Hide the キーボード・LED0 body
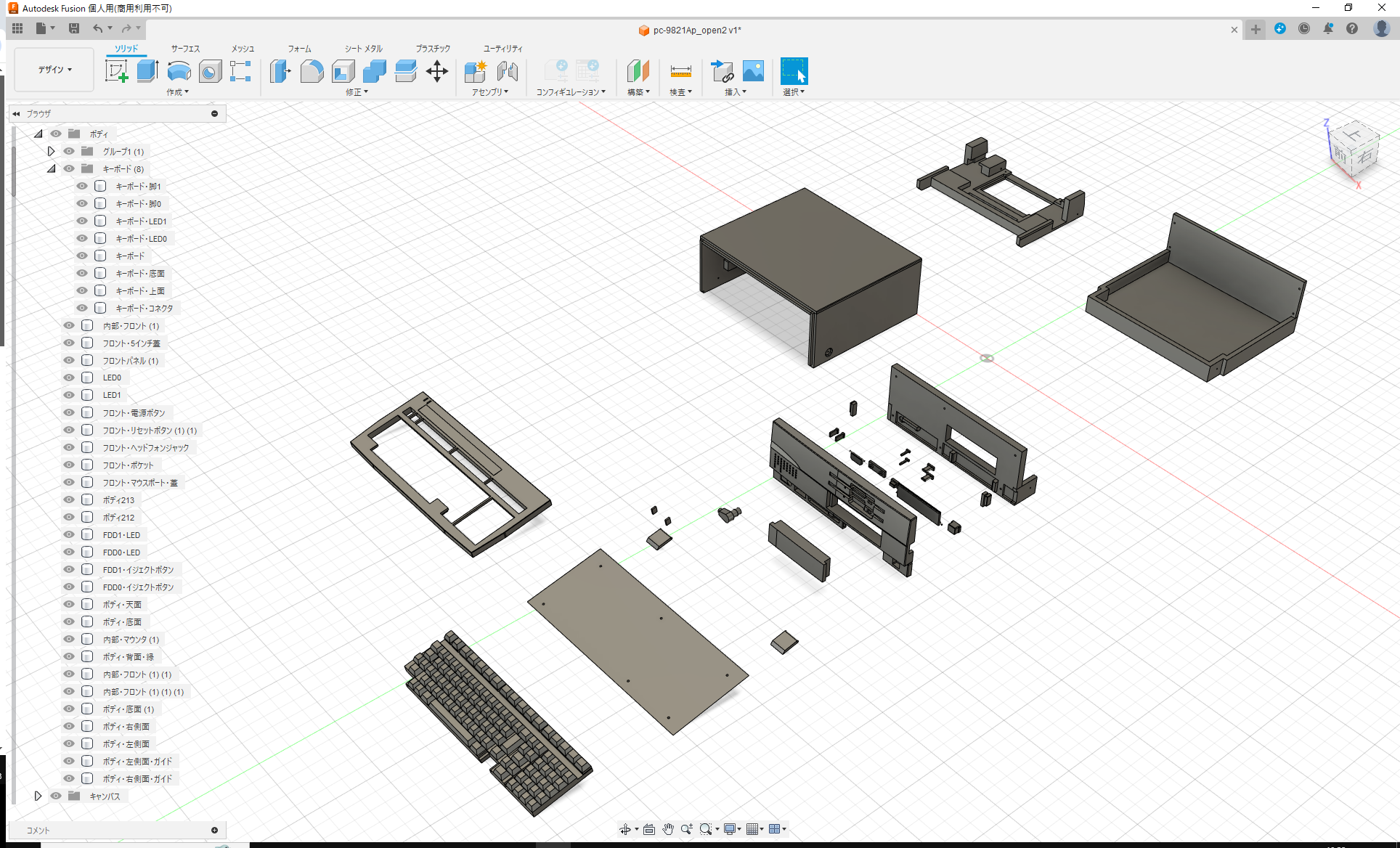 (x=81, y=238)
